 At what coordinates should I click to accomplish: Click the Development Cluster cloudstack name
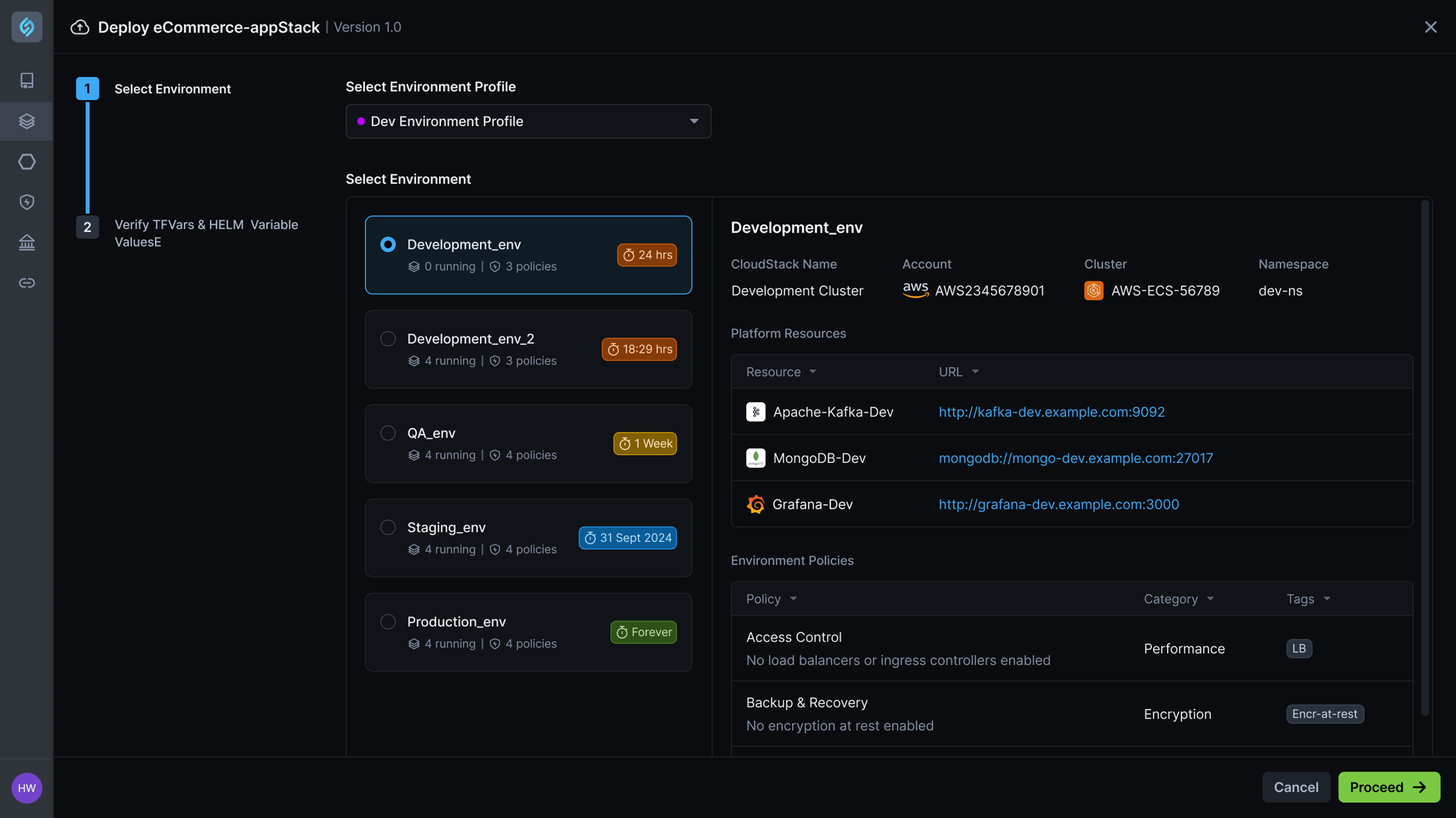797,290
